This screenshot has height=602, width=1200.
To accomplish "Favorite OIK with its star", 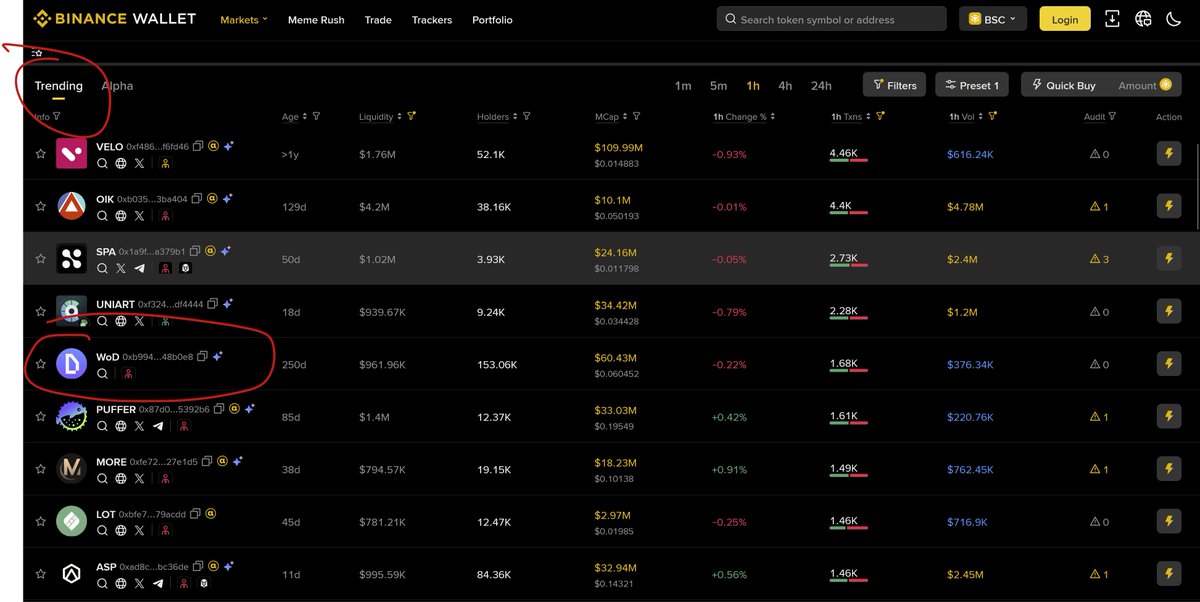I will 41,206.
